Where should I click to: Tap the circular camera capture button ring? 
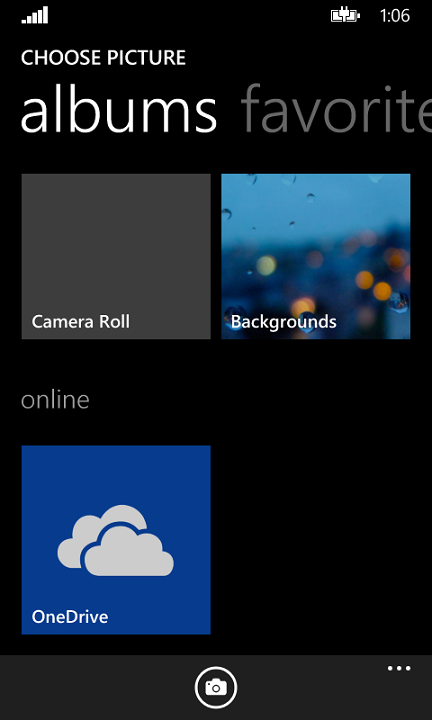tap(216, 687)
